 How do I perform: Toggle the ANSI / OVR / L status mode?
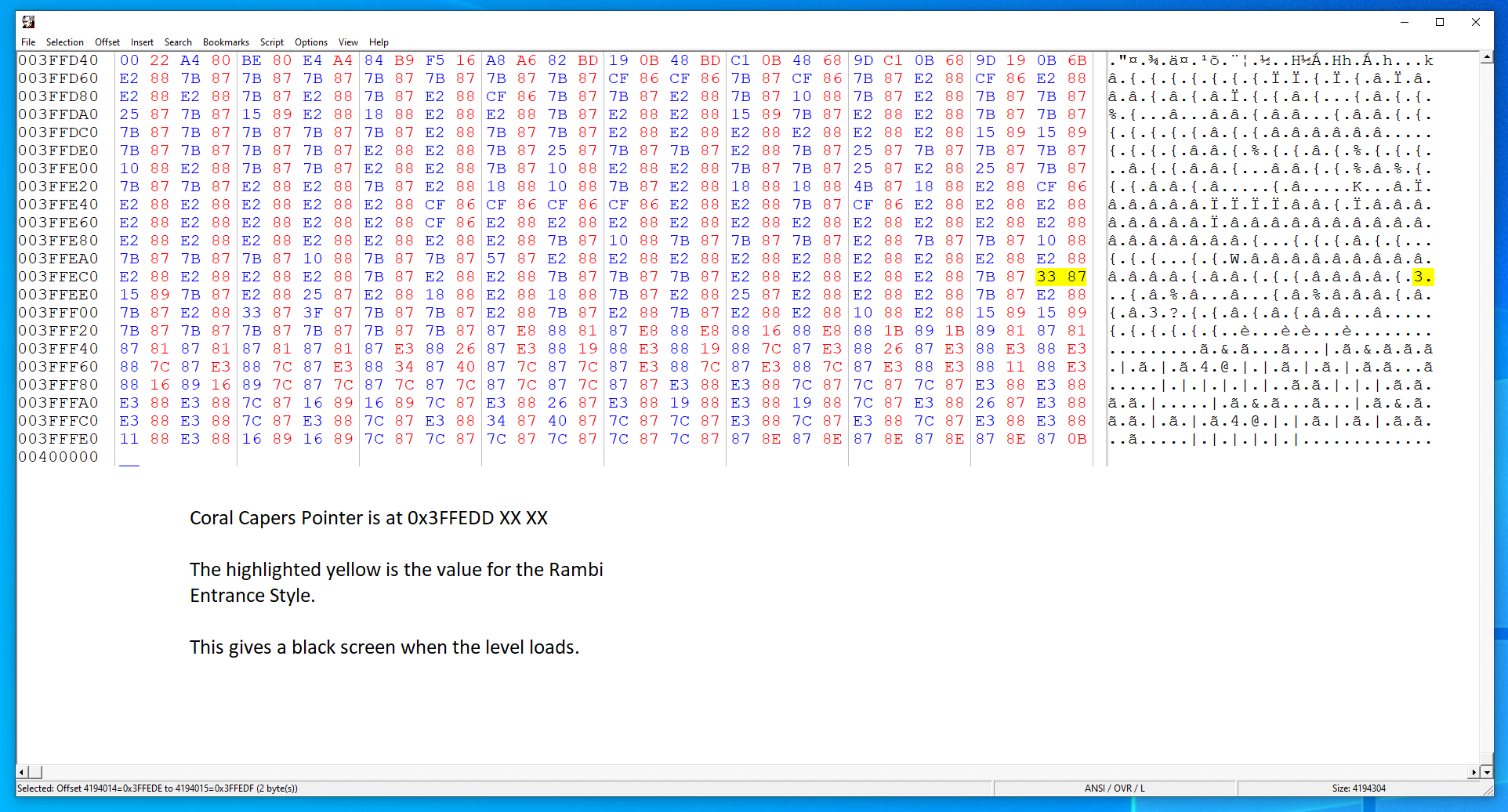[x=1115, y=788]
